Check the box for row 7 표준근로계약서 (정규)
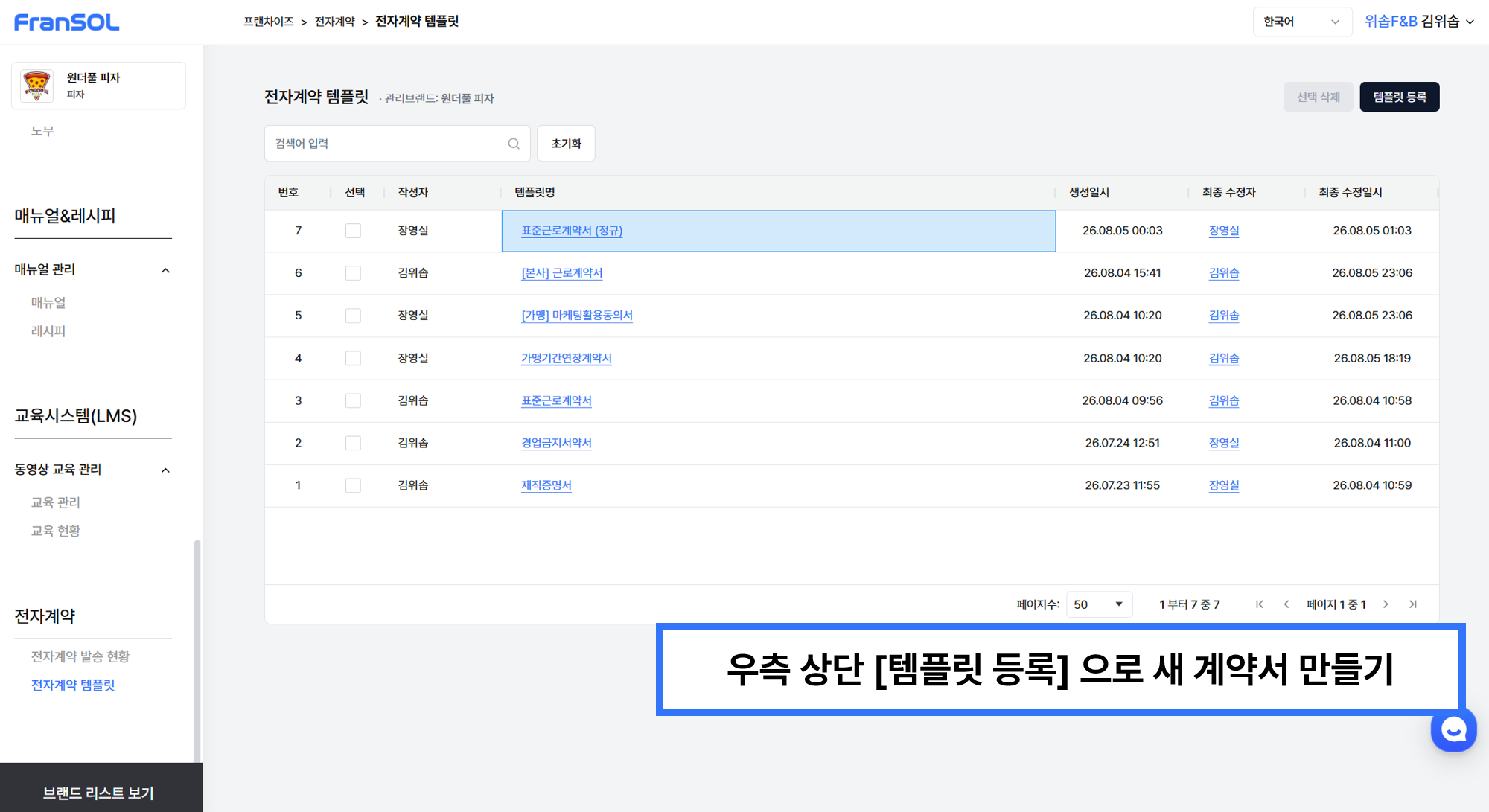1489x812 pixels. pos(353,231)
